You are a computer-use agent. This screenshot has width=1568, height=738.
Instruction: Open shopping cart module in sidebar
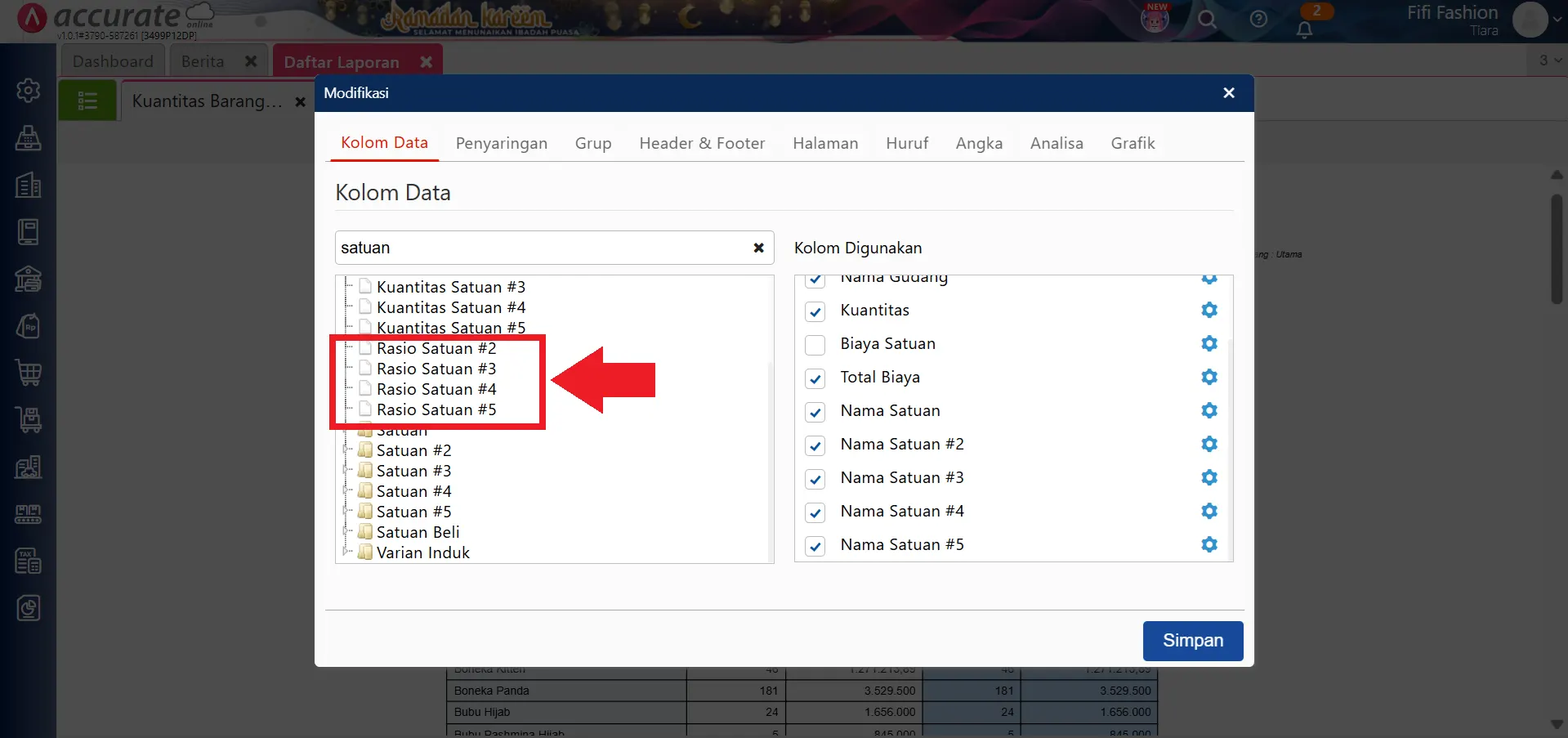(x=29, y=373)
